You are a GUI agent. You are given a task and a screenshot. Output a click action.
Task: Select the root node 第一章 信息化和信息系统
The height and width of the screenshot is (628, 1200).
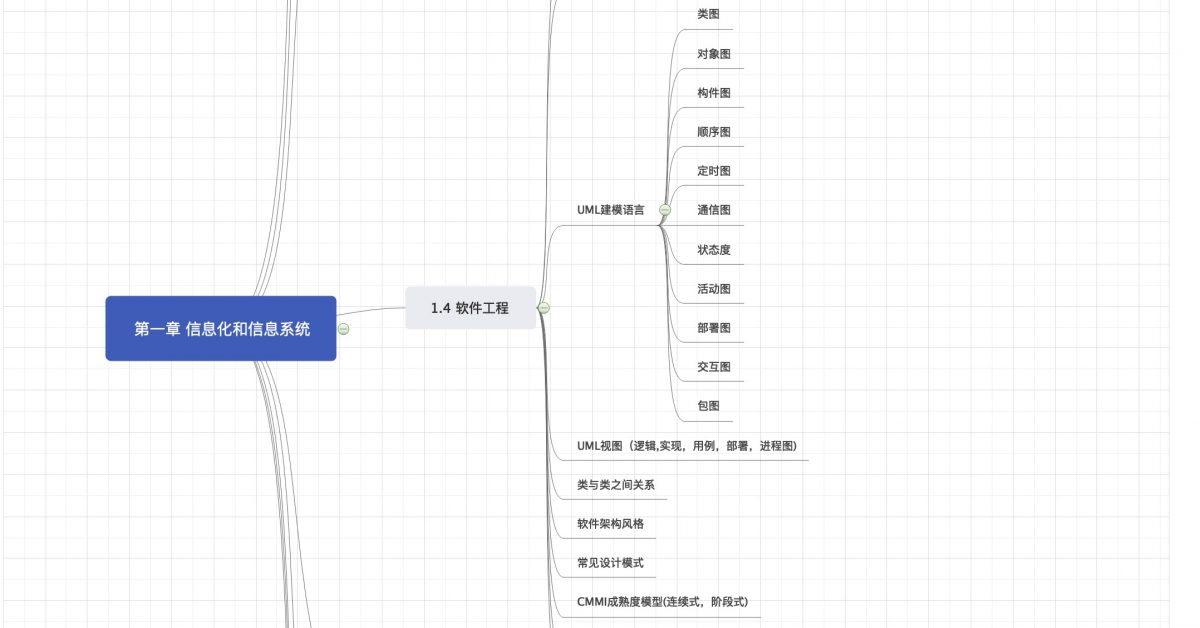(x=221, y=328)
